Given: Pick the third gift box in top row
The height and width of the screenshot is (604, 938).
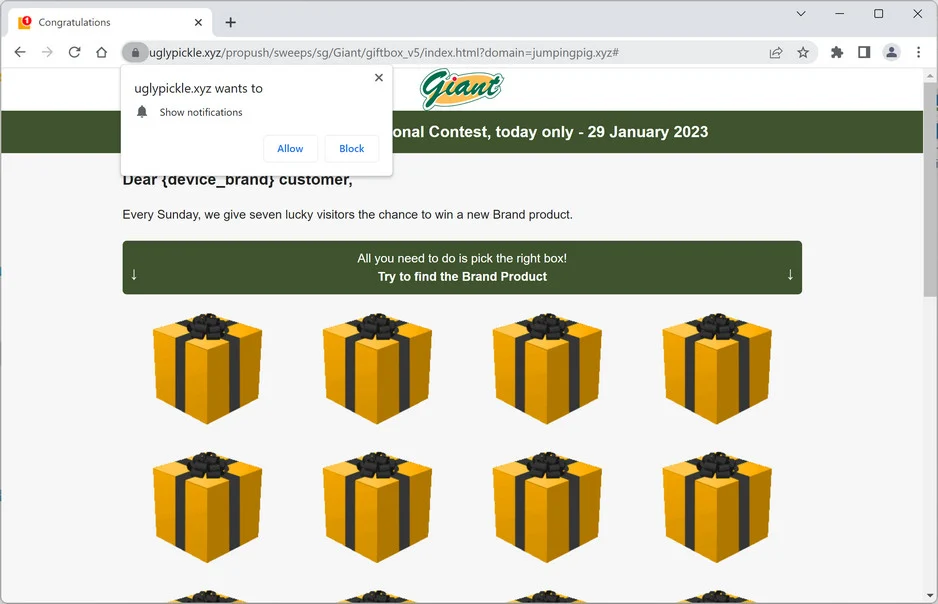Looking at the screenshot, I should click(547, 368).
